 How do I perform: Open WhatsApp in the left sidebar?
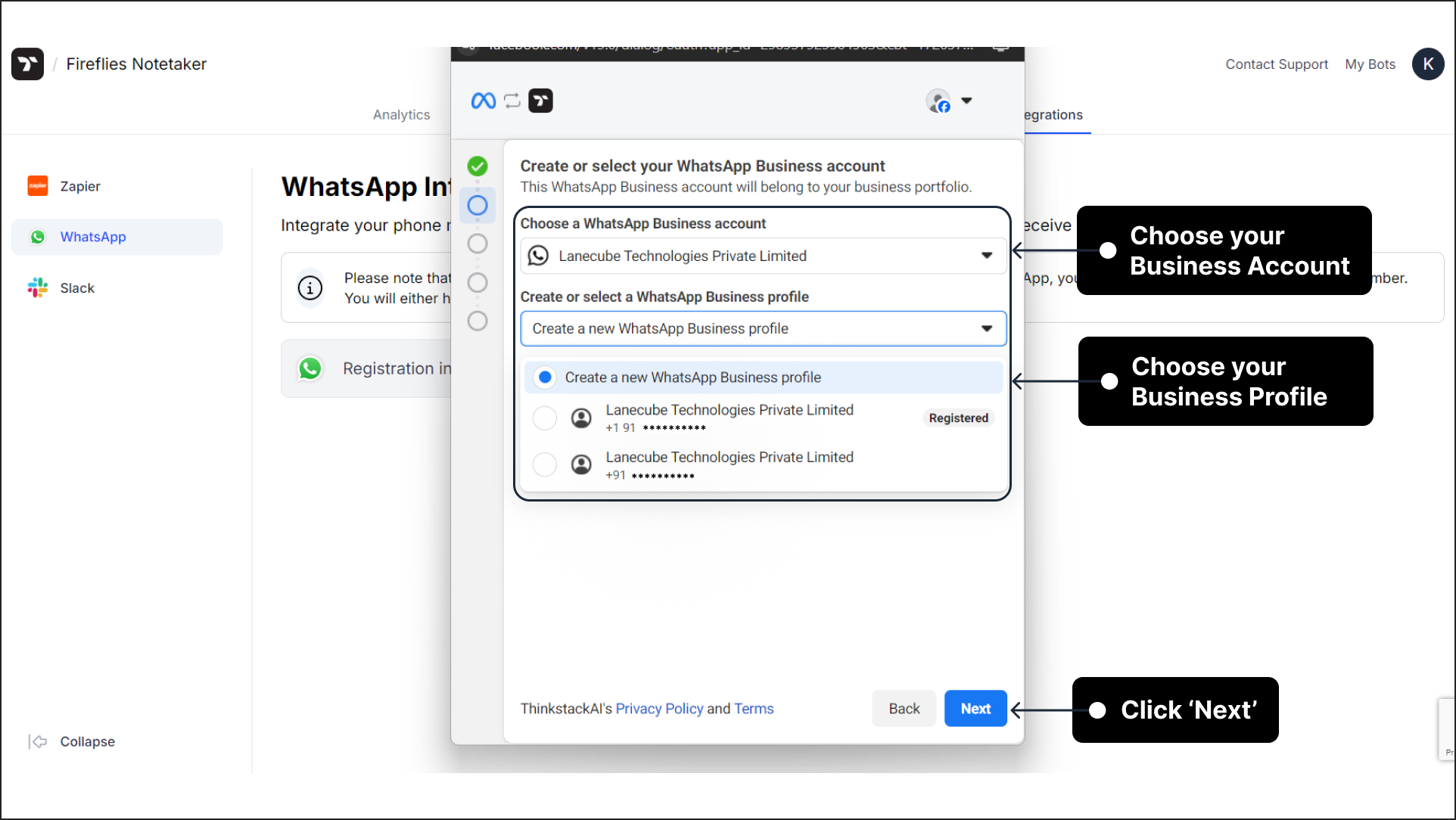93,238
